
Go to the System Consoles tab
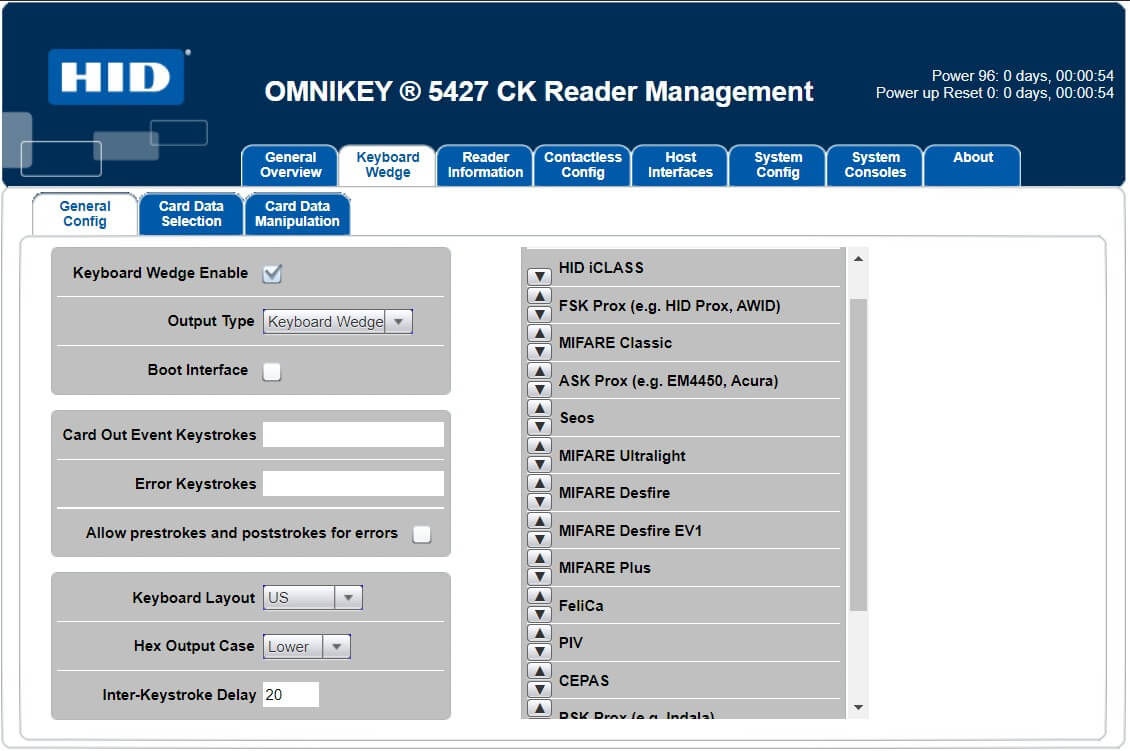tap(875, 165)
